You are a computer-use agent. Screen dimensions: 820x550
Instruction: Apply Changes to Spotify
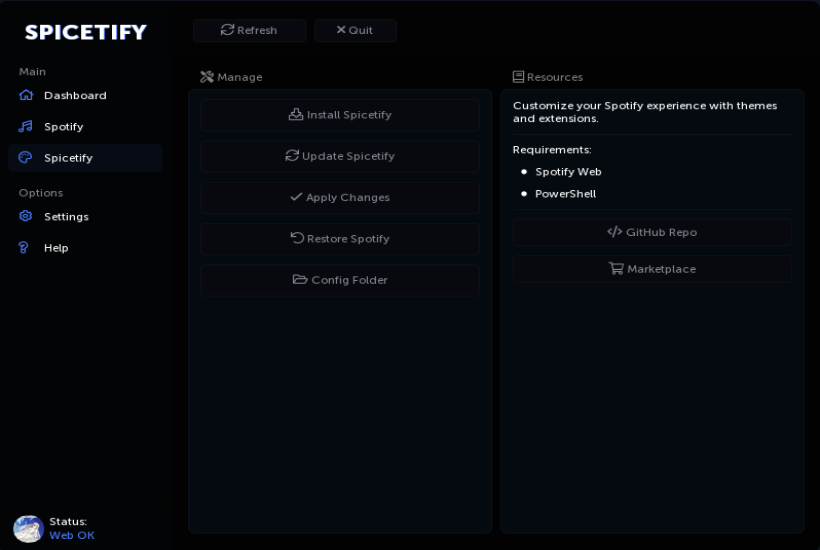(x=340, y=197)
